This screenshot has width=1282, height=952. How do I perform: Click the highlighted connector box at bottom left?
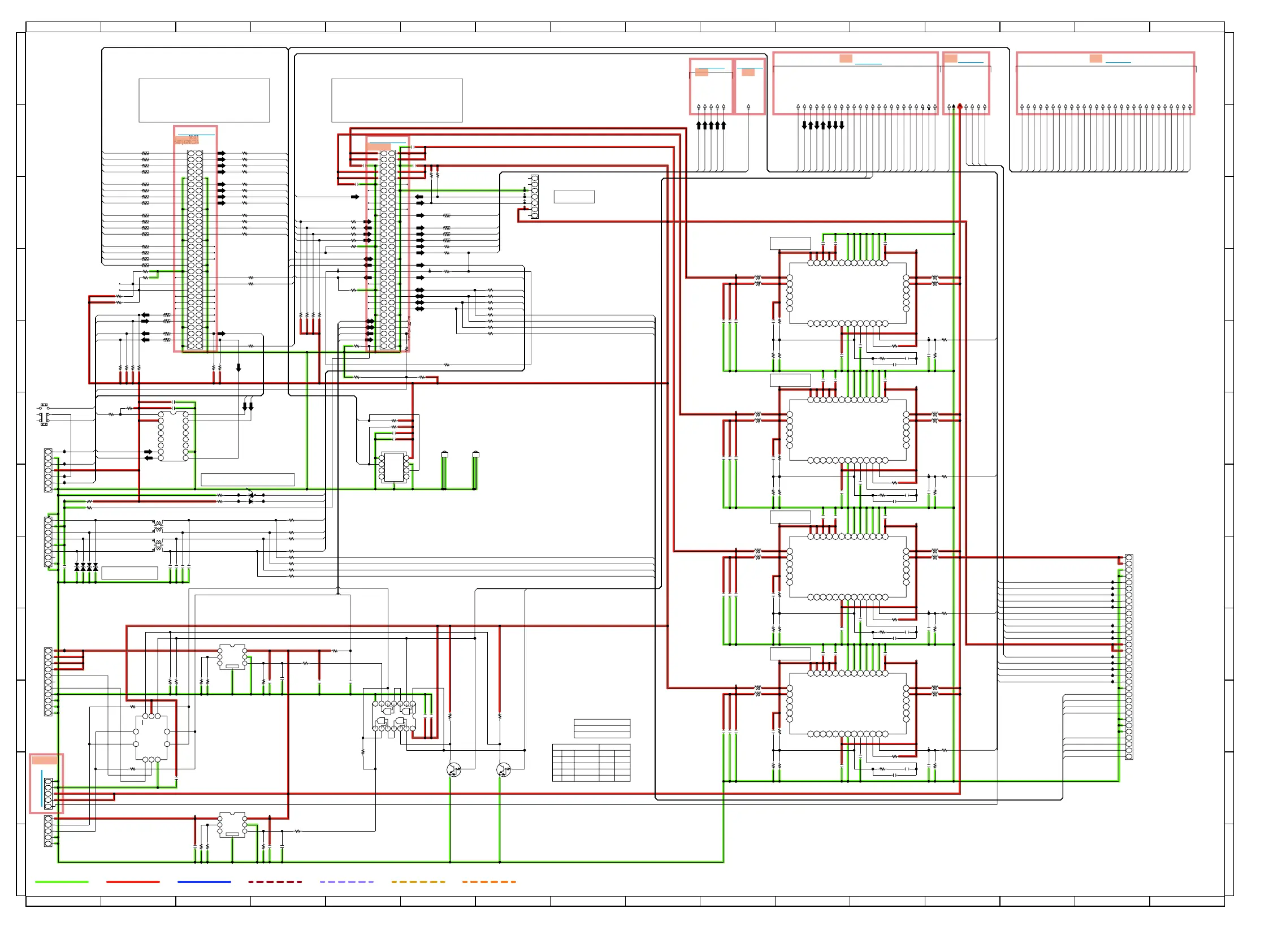pyautogui.click(x=46, y=784)
